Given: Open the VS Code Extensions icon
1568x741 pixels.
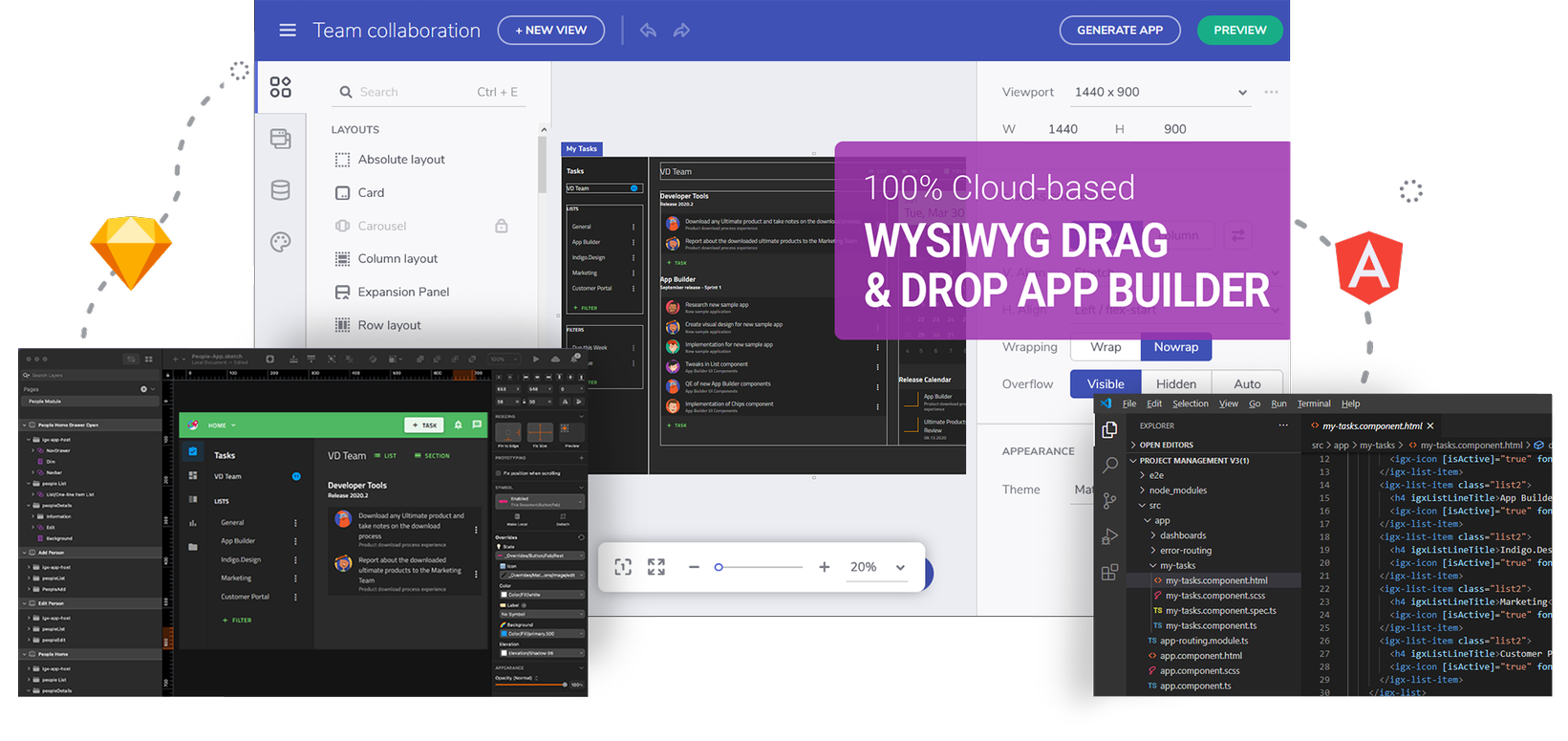Looking at the screenshot, I should 1109,572.
